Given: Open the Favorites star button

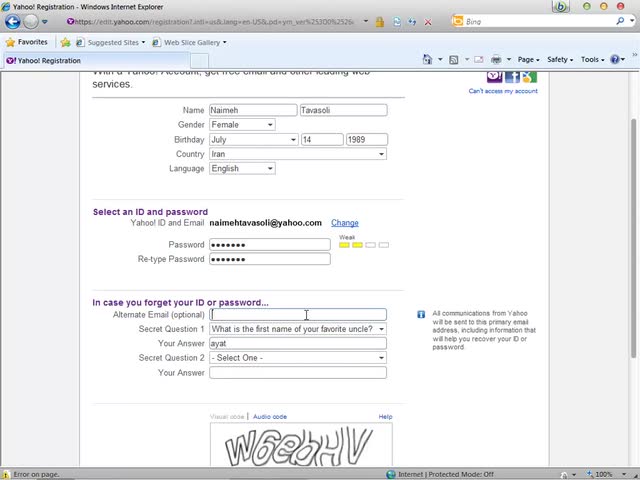Looking at the screenshot, I should [27, 42].
